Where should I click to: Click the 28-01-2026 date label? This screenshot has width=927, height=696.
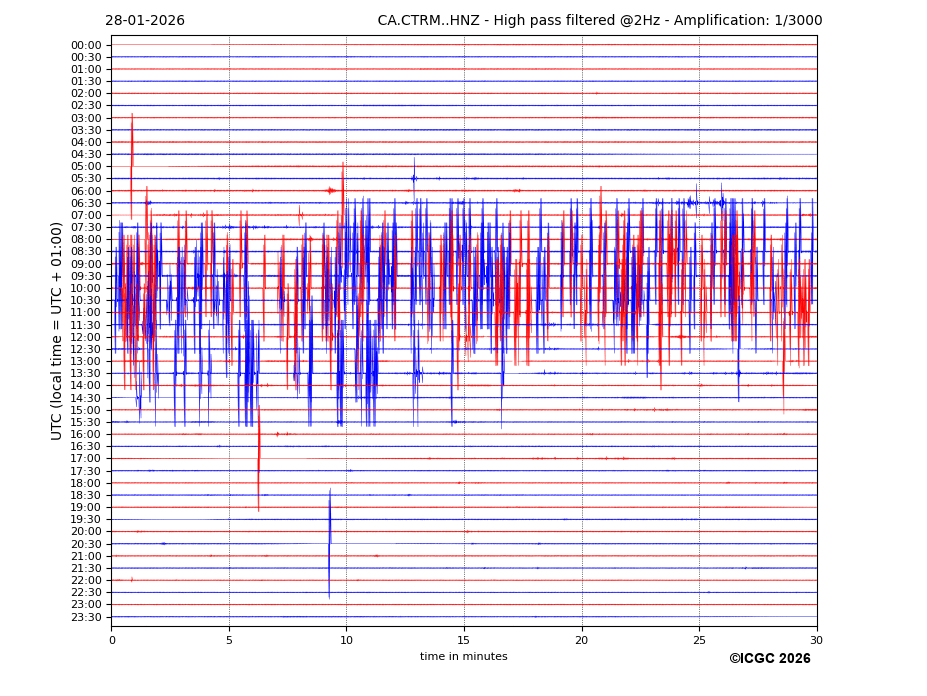click(x=145, y=21)
